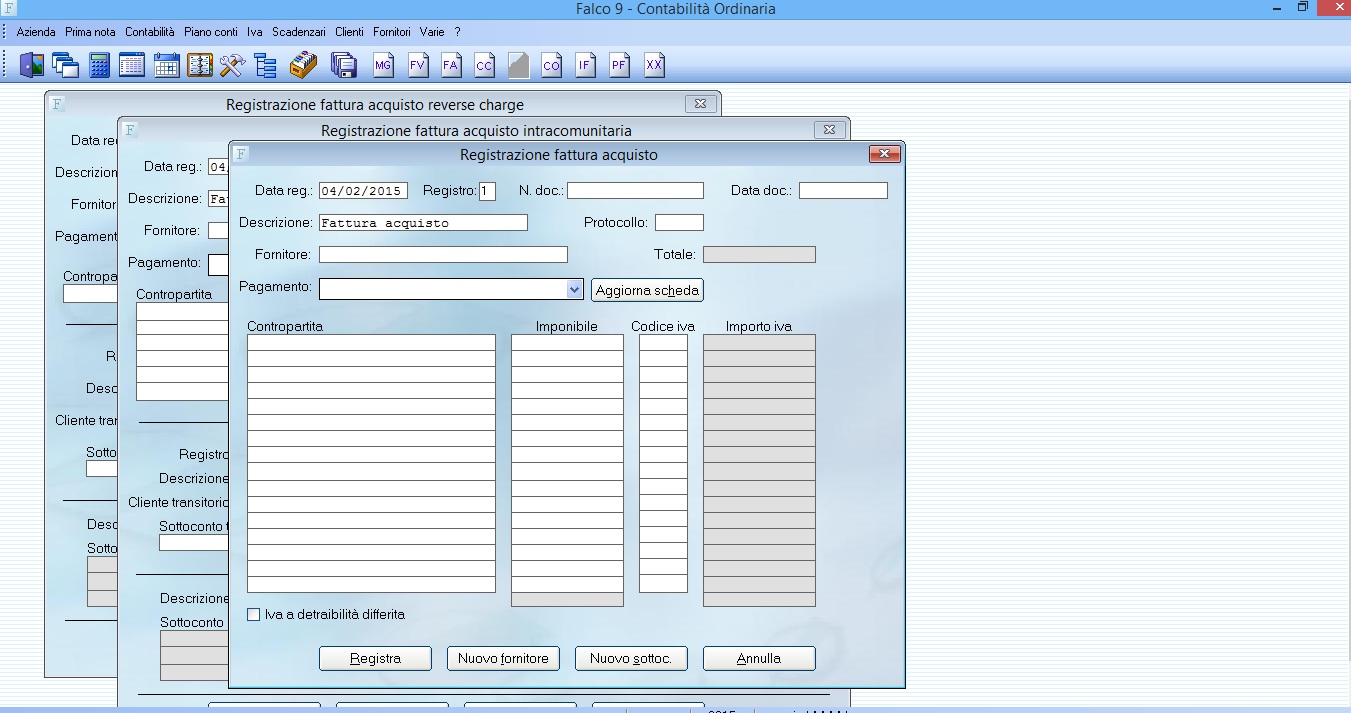Open the Fornitori menu

coord(392,32)
